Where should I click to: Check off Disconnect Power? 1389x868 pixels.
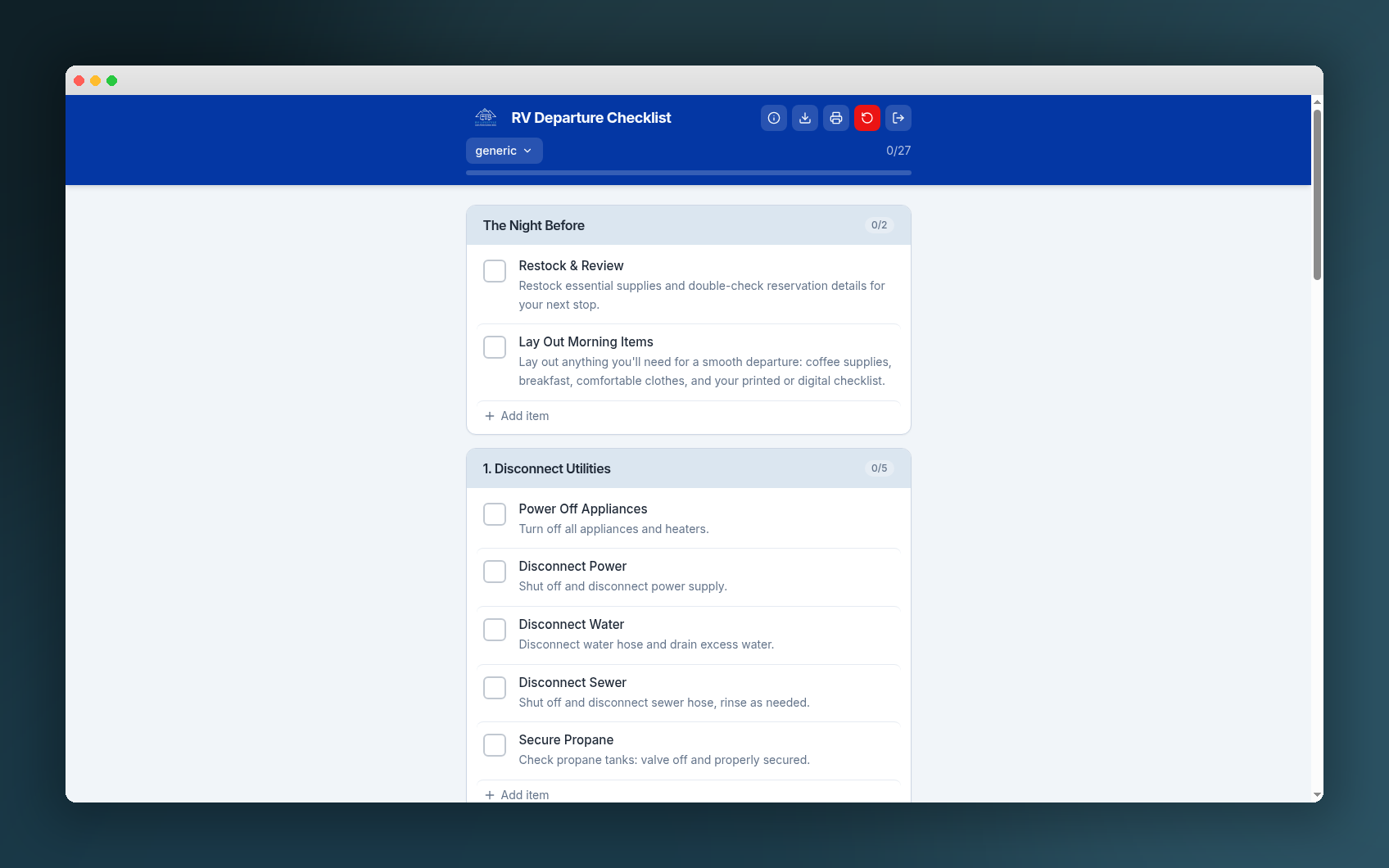495,572
